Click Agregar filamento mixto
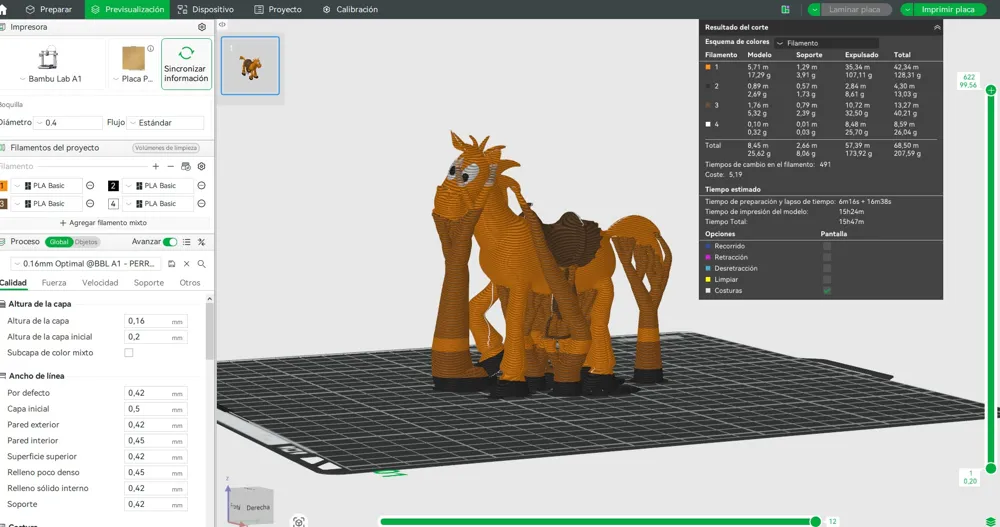The height and width of the screenshot is (527, 1000). [x=103, y=223]
